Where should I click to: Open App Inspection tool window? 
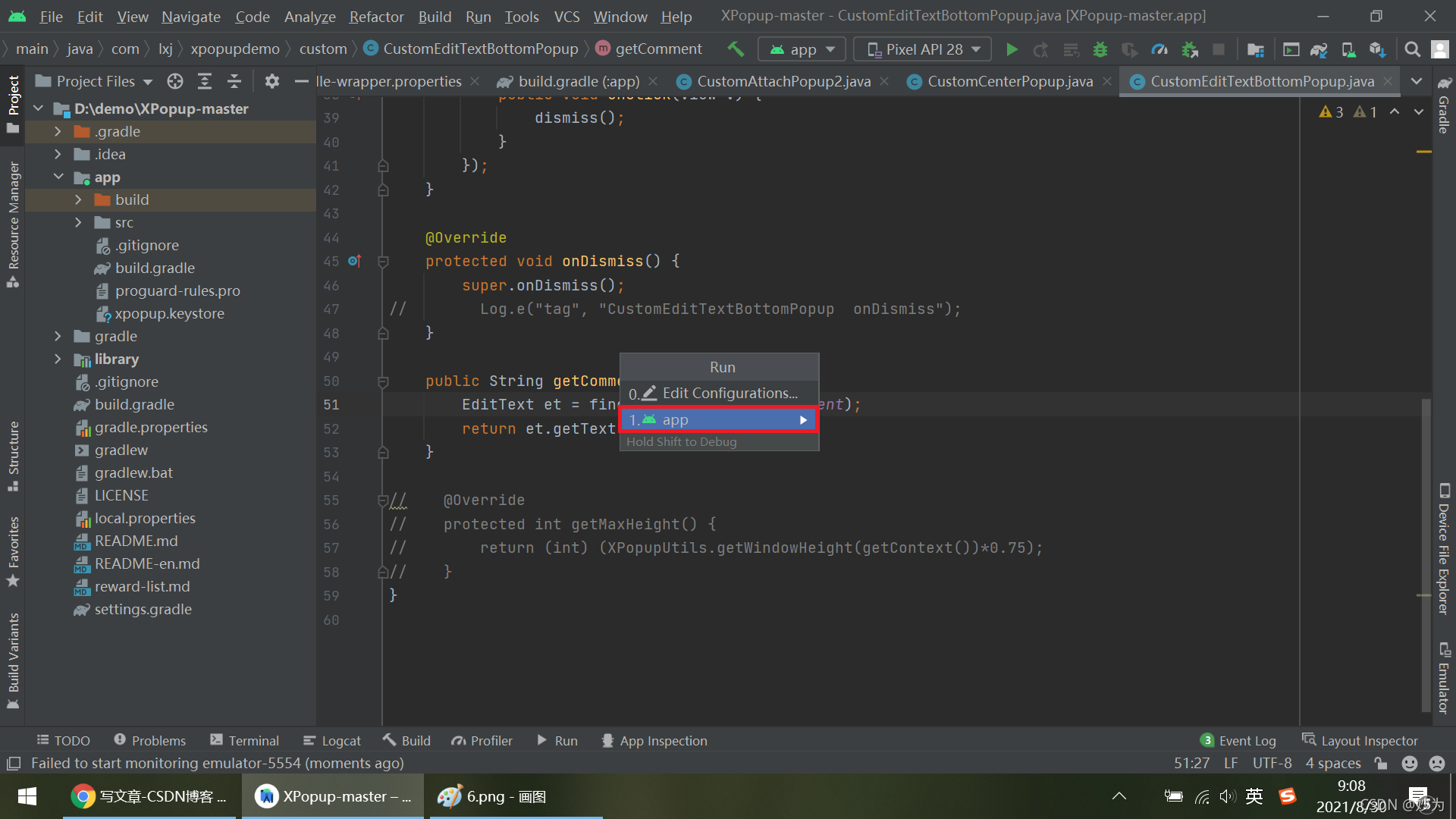[x=654, y=741]
